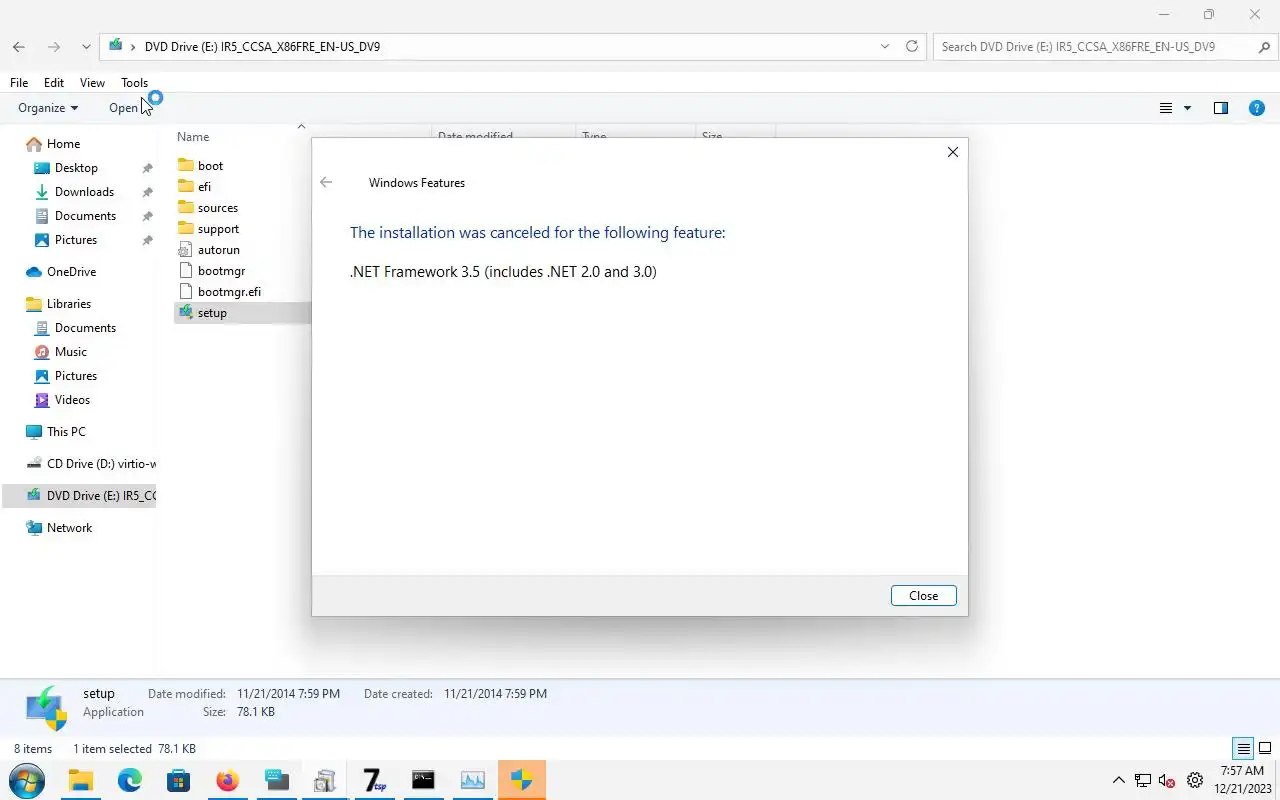Click DVD Drive breadcrumb in address bar

click(262, 46)
